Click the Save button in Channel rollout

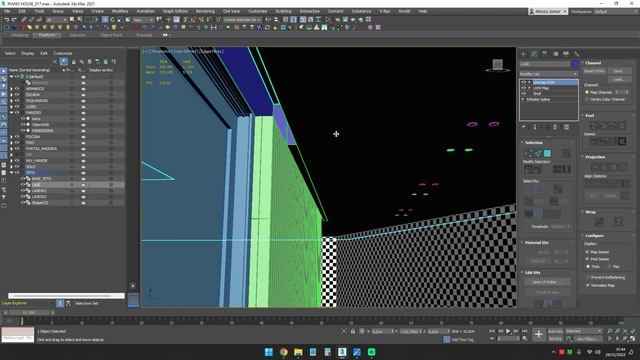618,71
